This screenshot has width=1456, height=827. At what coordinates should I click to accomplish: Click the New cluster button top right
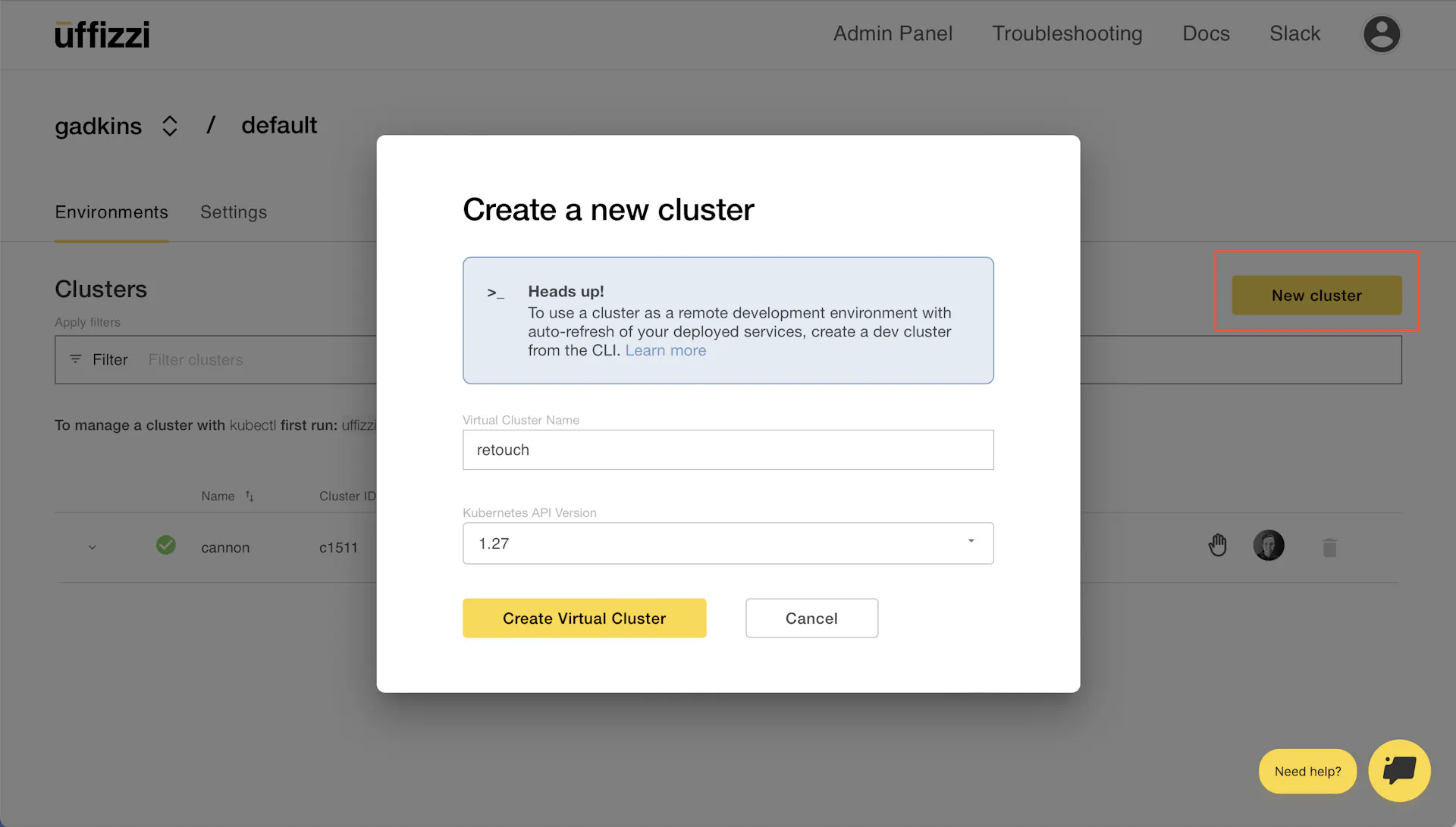1316,295
